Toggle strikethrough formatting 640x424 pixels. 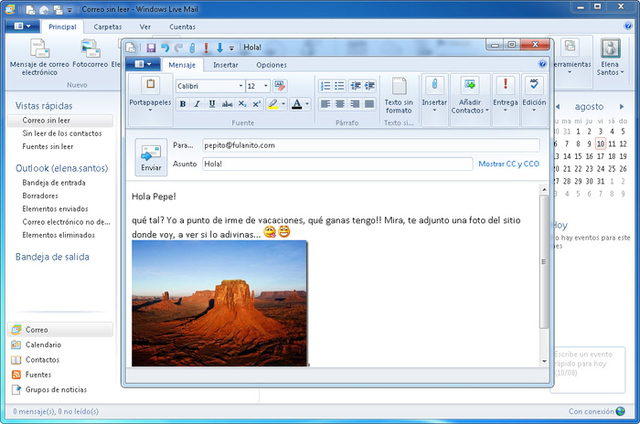pos(227,104)
